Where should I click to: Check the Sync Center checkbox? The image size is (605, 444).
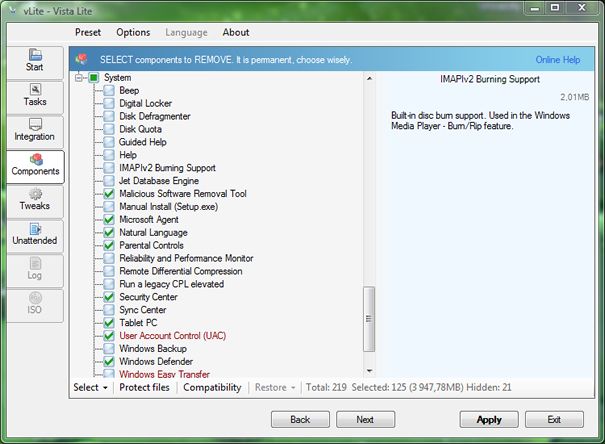(109, 310)
